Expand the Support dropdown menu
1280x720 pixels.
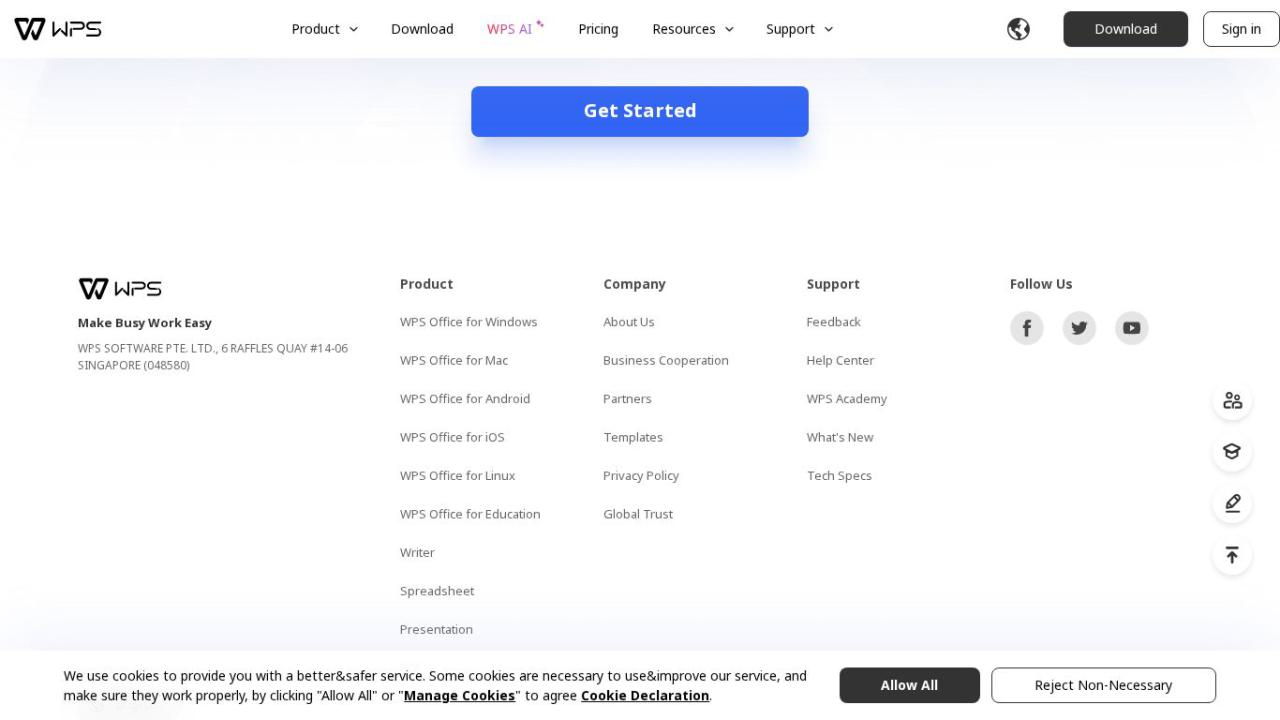click(x=799, y=29)
